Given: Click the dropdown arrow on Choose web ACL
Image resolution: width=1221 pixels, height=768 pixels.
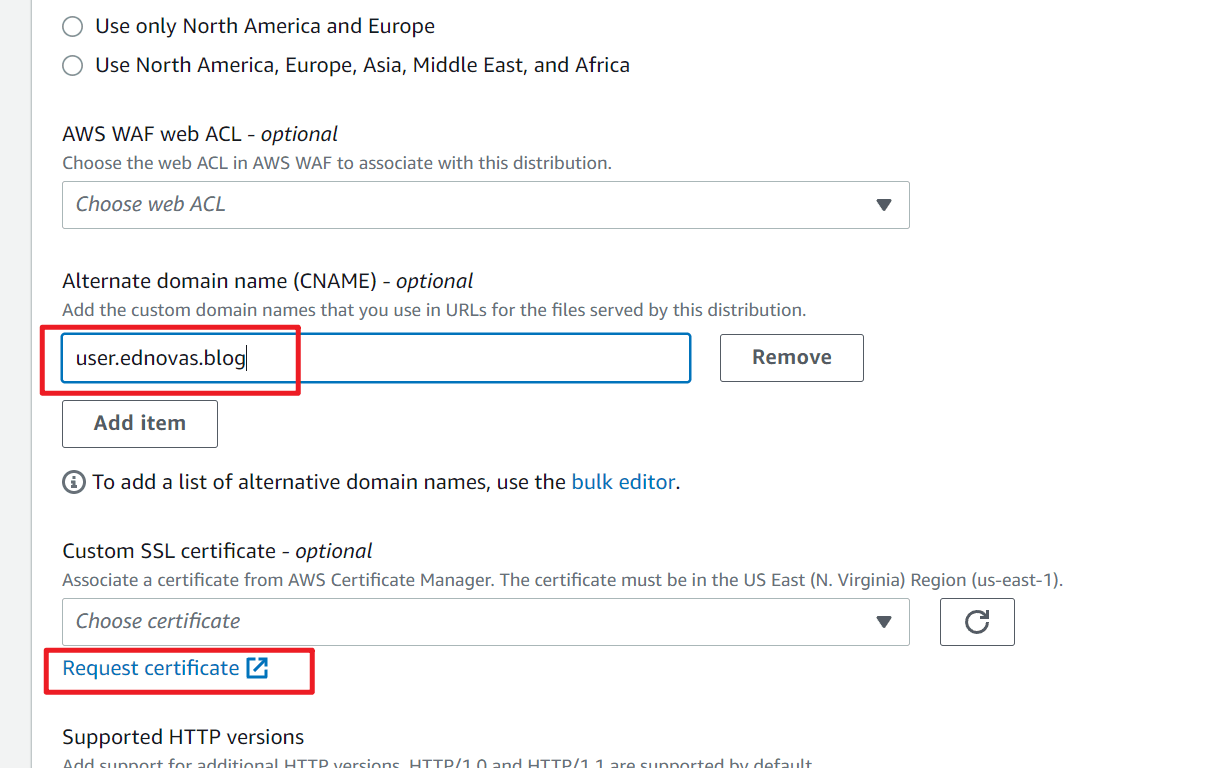Looking at the screenshot, I should point(884,204).
